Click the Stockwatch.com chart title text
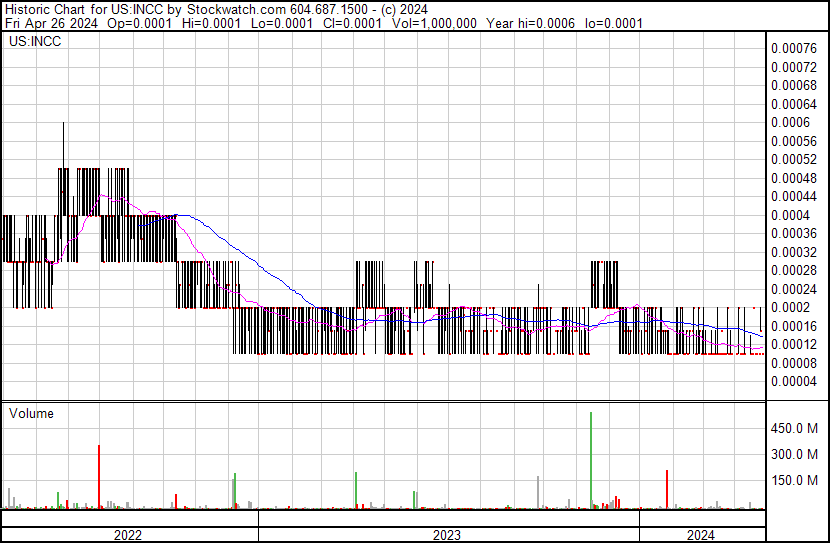 237,10
